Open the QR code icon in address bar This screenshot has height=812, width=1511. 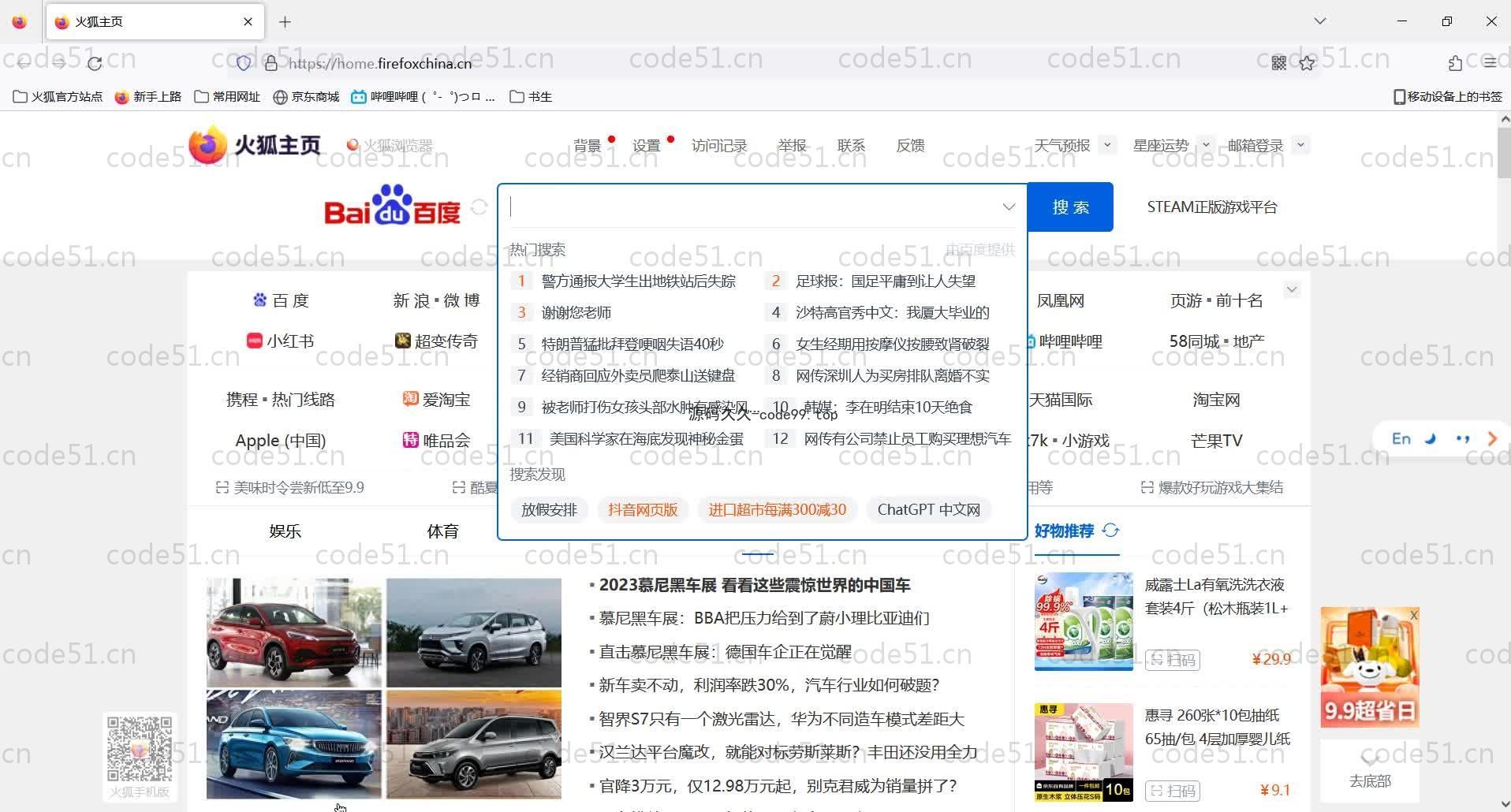(1279, 63)
